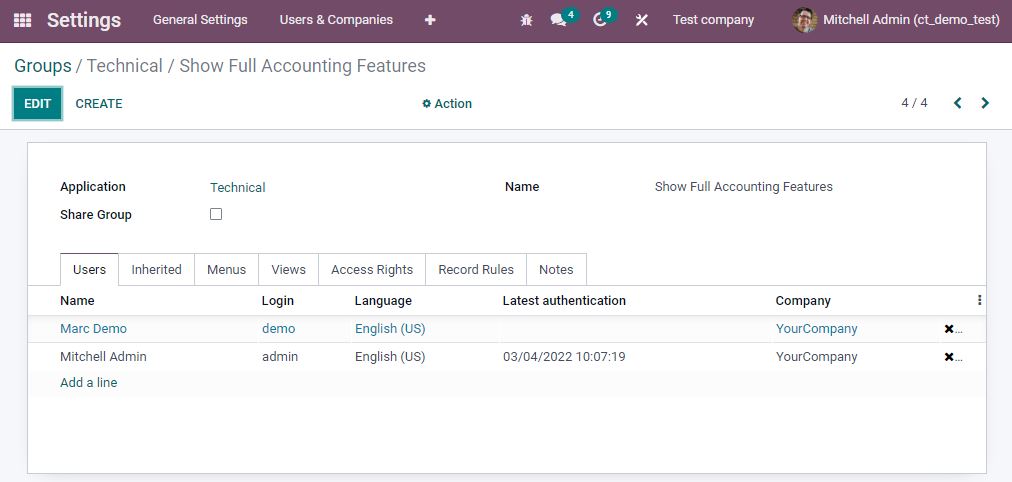Open the apps grid menu icon
Viewport: 1012px width, 482px height.
click(22, 20)
